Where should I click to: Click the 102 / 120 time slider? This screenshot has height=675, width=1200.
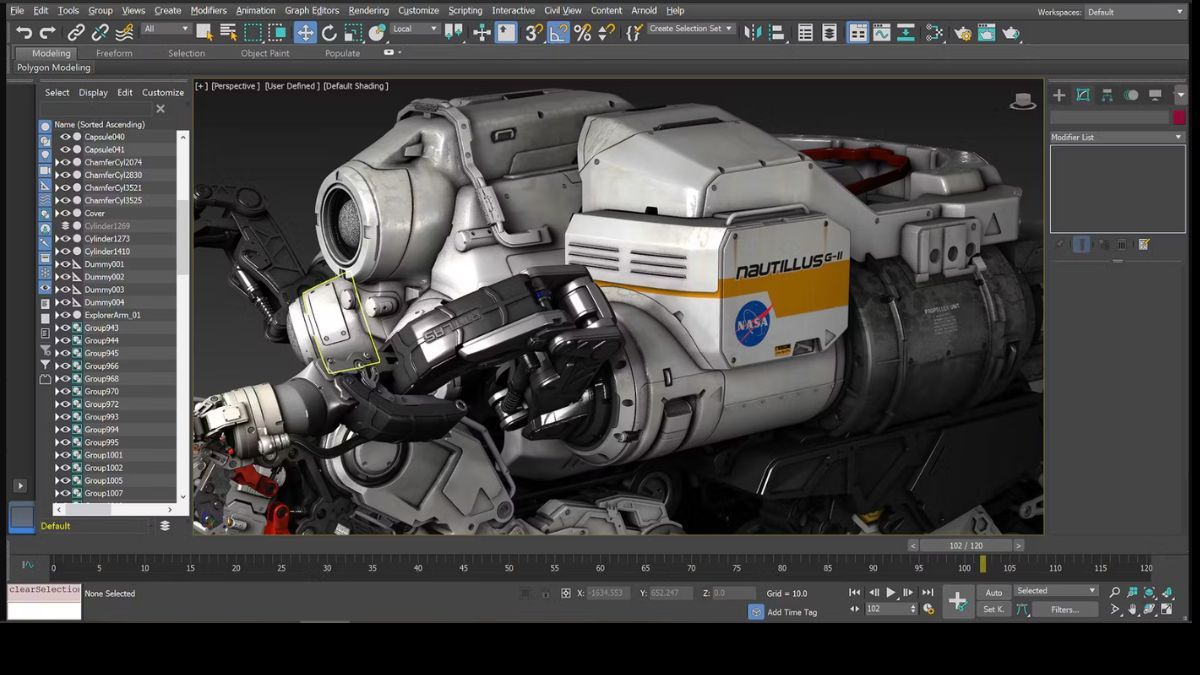tap(965, 545)
